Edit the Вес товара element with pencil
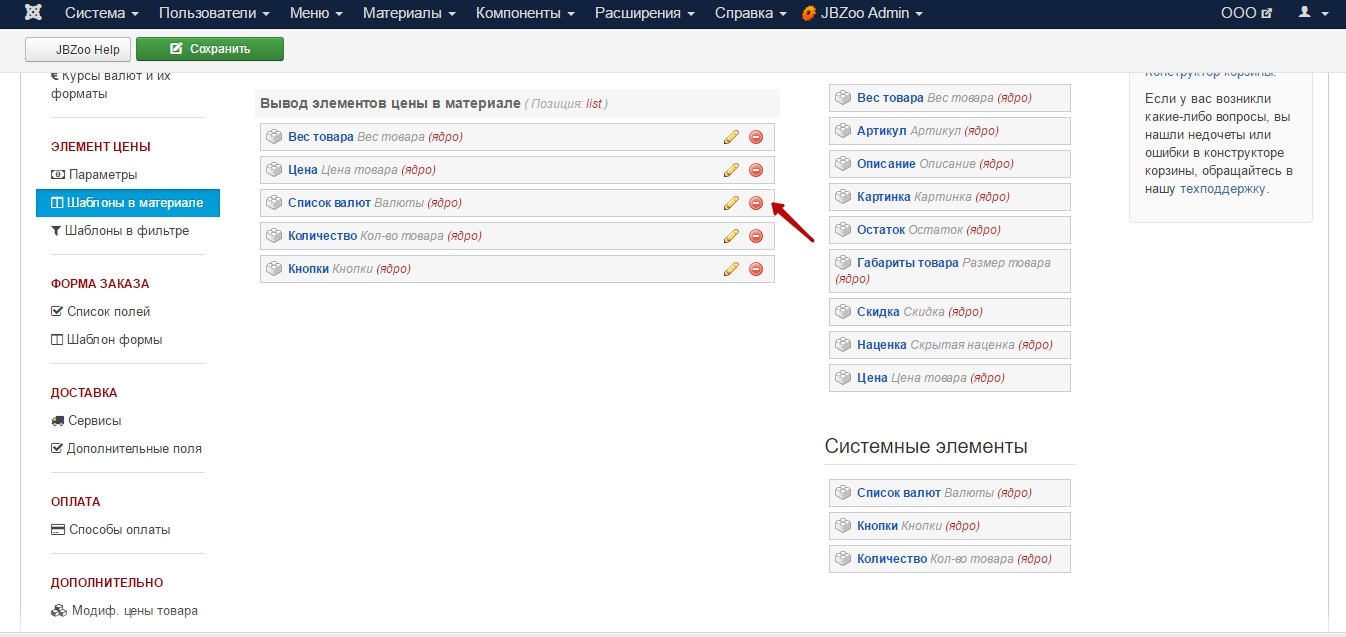Screen dimensions: 1346x637 click(x=731, y=137)
